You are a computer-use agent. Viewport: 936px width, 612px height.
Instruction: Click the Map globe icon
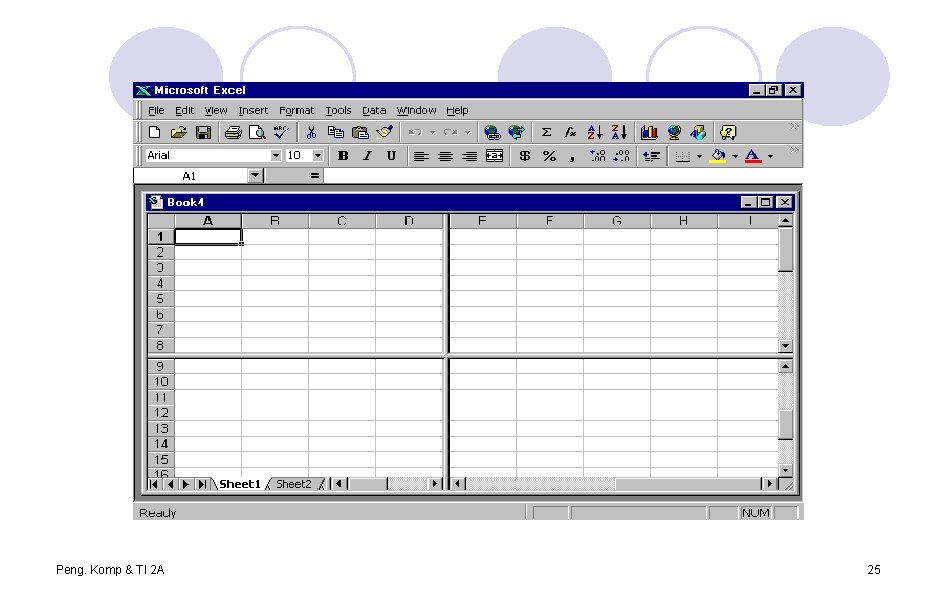[674, 132]
